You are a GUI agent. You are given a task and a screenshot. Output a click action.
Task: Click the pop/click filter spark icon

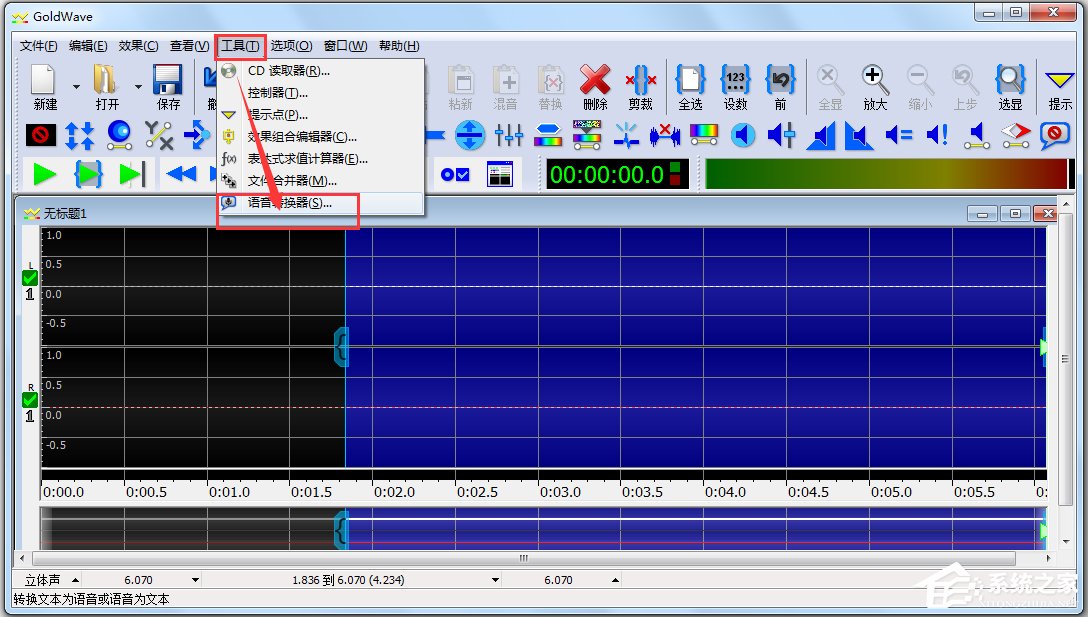click(626, 135)
